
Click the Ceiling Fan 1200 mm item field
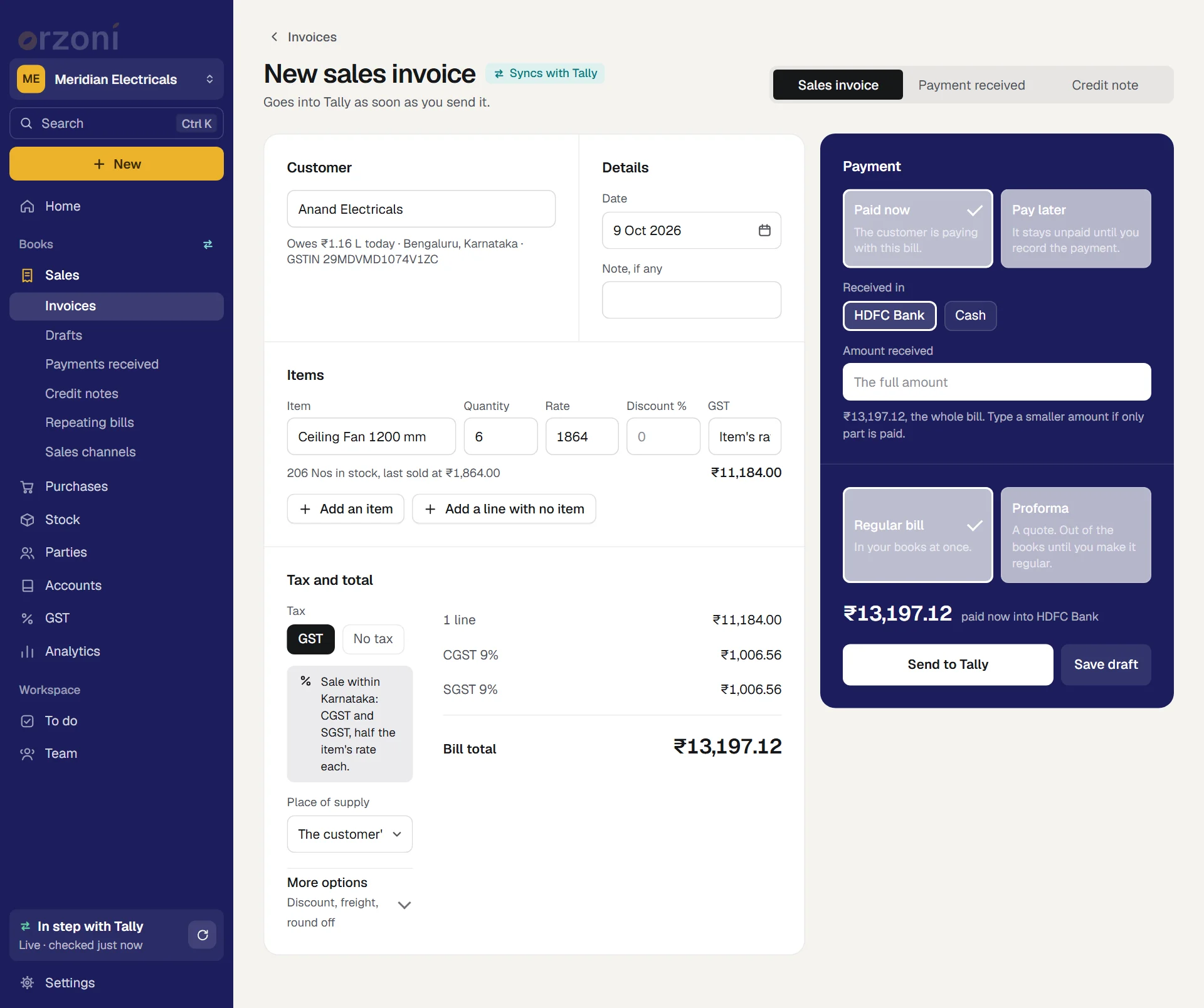[371, 436]
